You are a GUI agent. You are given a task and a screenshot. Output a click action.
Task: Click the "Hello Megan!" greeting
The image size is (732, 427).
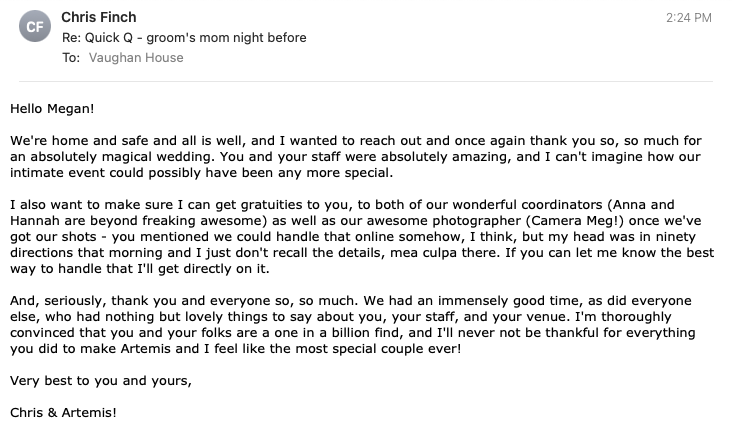52,107
